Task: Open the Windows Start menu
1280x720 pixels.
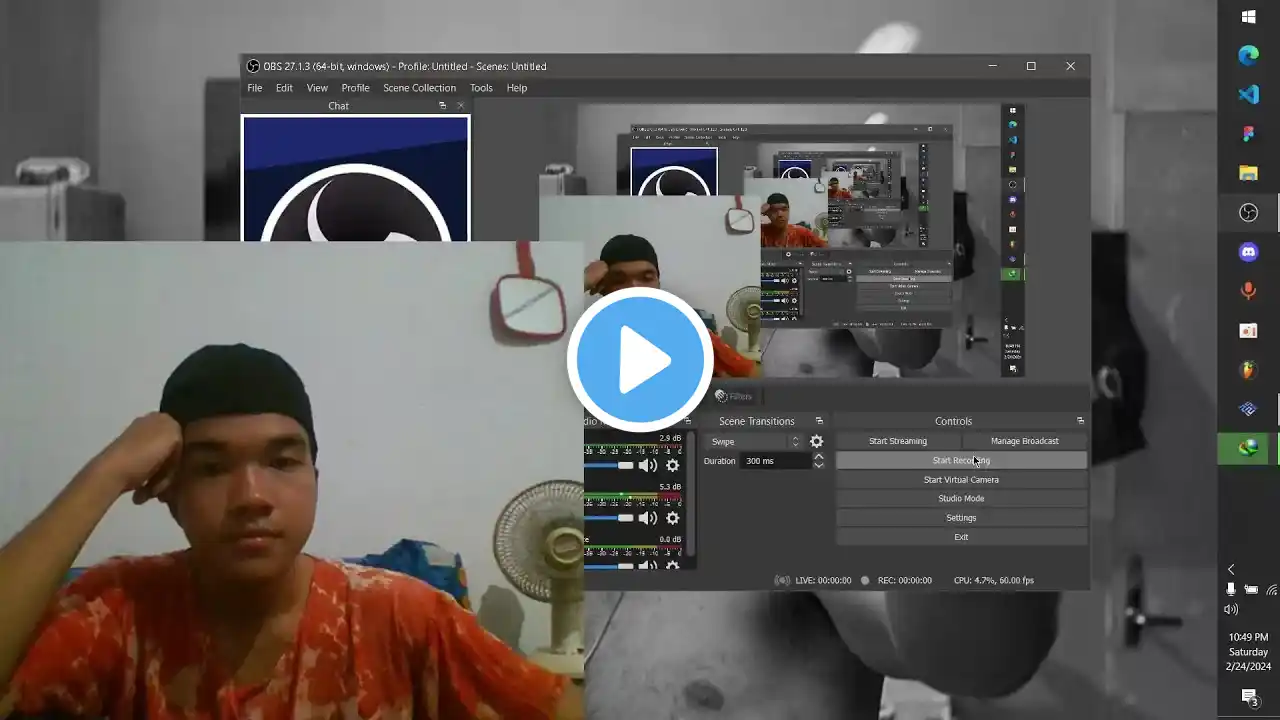Action: 1248,17
